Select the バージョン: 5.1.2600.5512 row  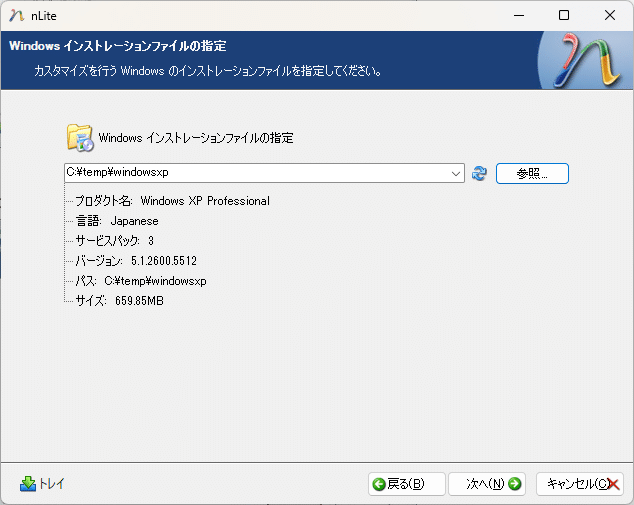click(136, 261)
